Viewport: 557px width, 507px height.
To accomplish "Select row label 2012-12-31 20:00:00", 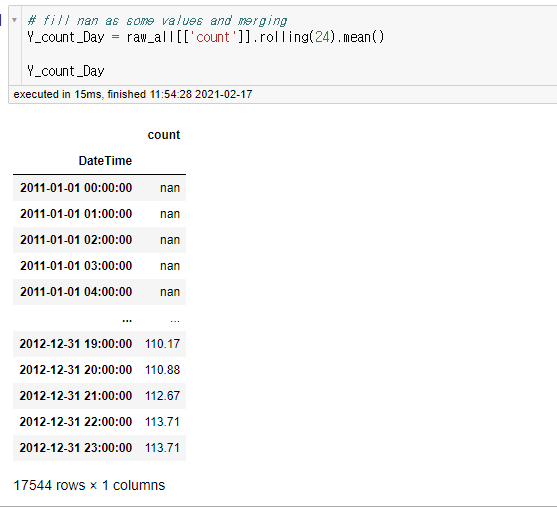I will pos(76,370).
